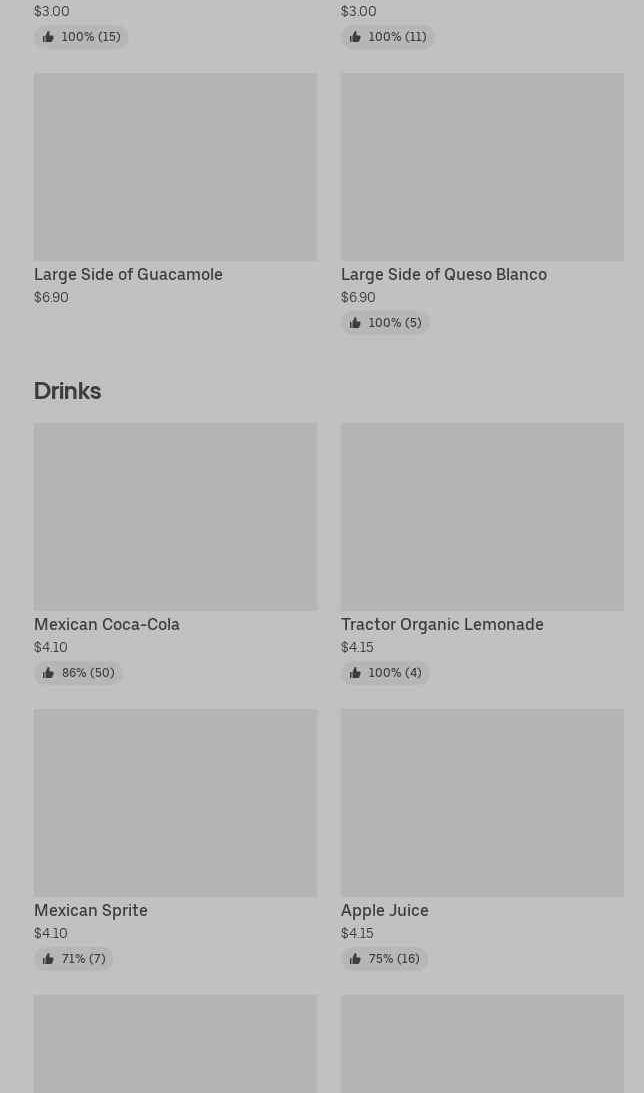Image resolution: width=644 pixels, height=1093 pixels.
Task: Click the Tractor Organic Lemonade title
Action: (x=442, y=624)
